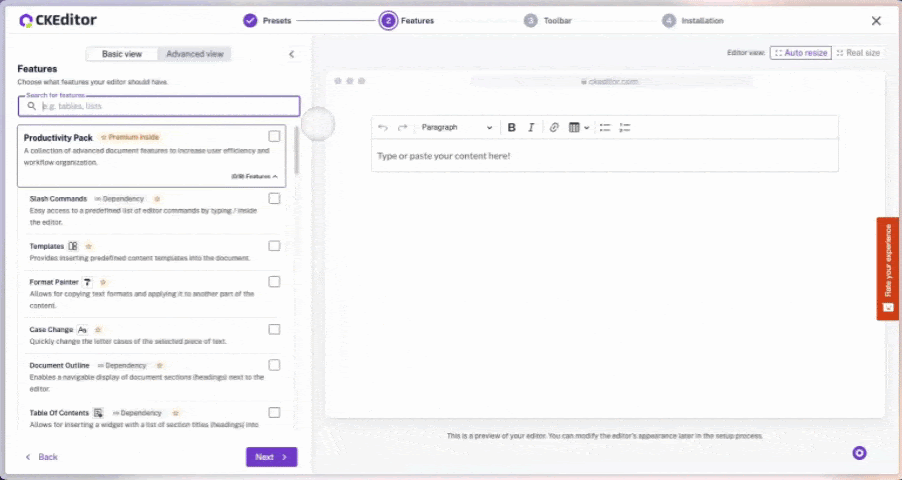Click the Redo arrow in editor toolbar
Image resolution: width=902 pixels, height=480 pixels.
coord(402,128)
